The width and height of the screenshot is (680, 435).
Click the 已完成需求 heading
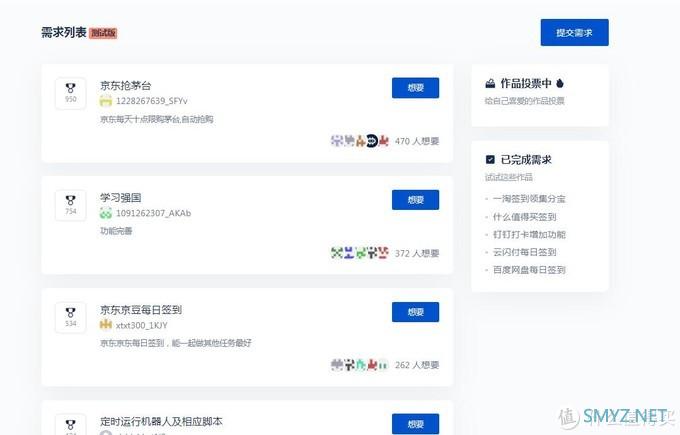click(x=526, y=160)
